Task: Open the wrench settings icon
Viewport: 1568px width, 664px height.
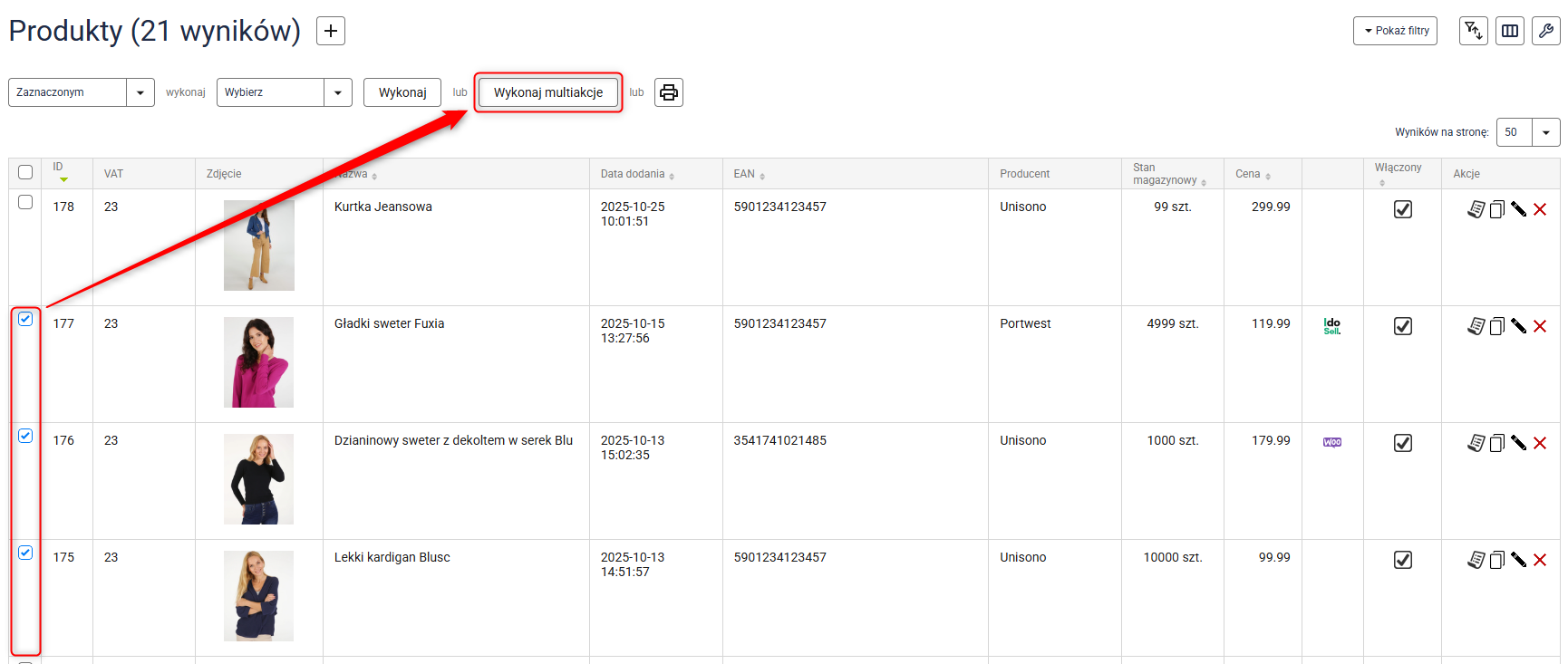Action: [1546, 31]
